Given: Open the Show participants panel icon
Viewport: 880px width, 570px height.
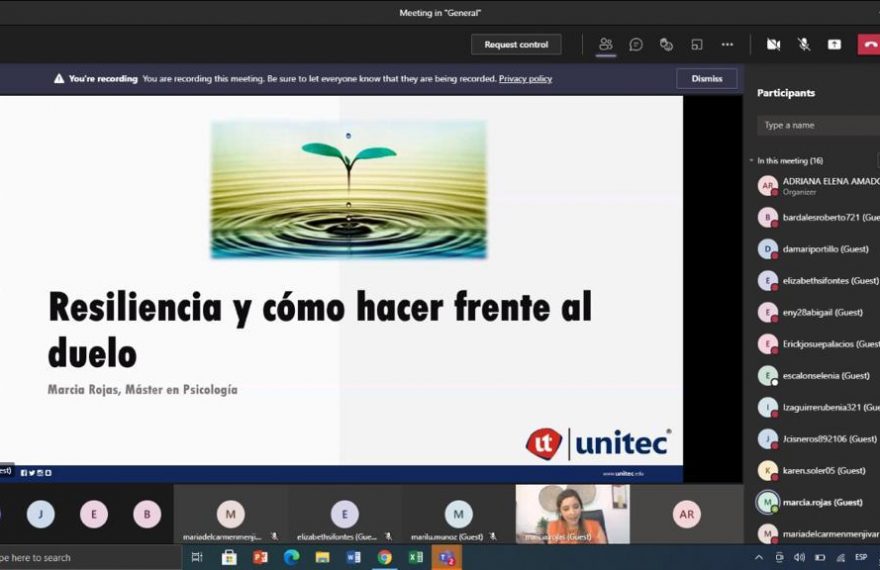Looking at the screenshot, I should coord(605,44).
